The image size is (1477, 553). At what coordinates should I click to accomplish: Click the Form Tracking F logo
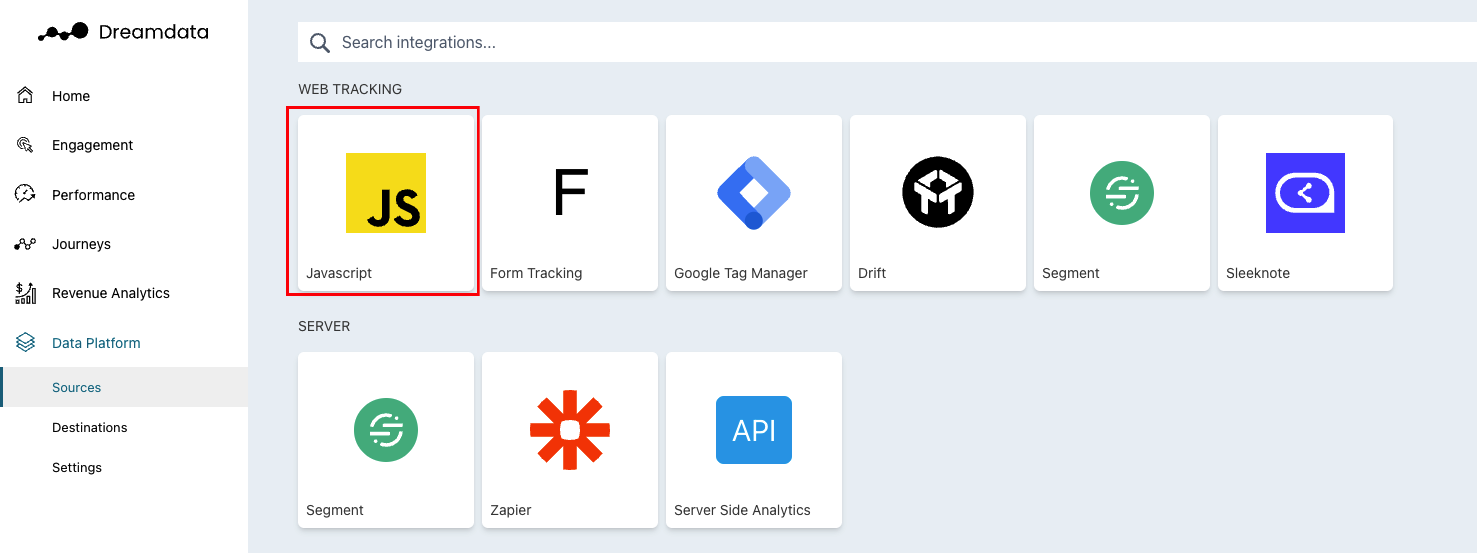click(570, 193)
